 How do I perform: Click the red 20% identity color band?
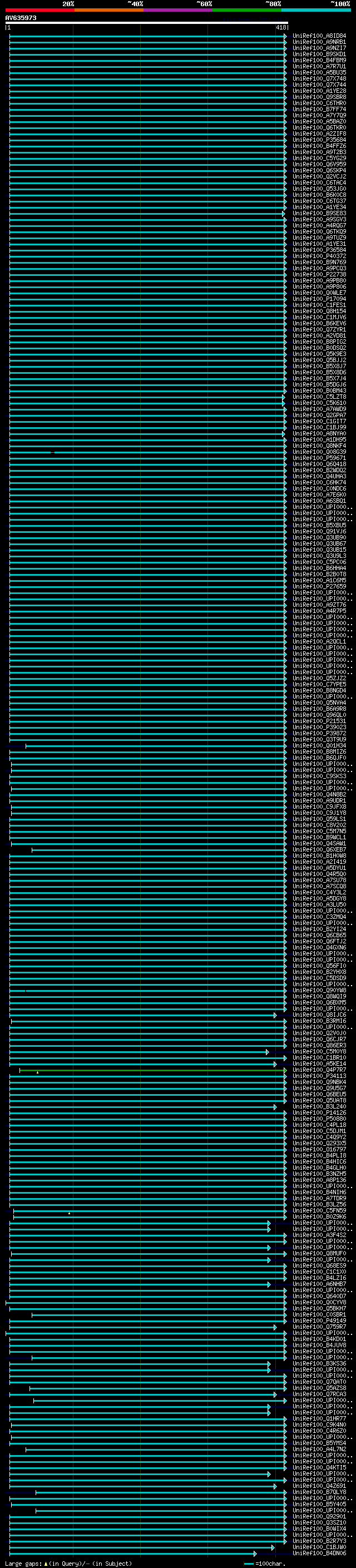[39, 10]
